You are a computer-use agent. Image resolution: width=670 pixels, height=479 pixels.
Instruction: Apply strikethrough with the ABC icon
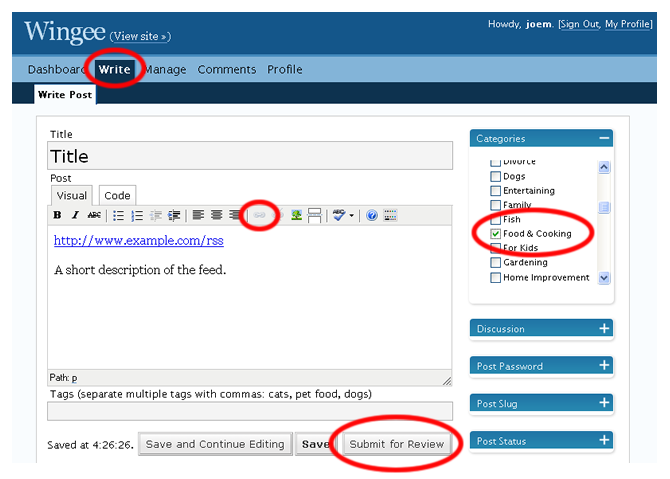point(94,215)
